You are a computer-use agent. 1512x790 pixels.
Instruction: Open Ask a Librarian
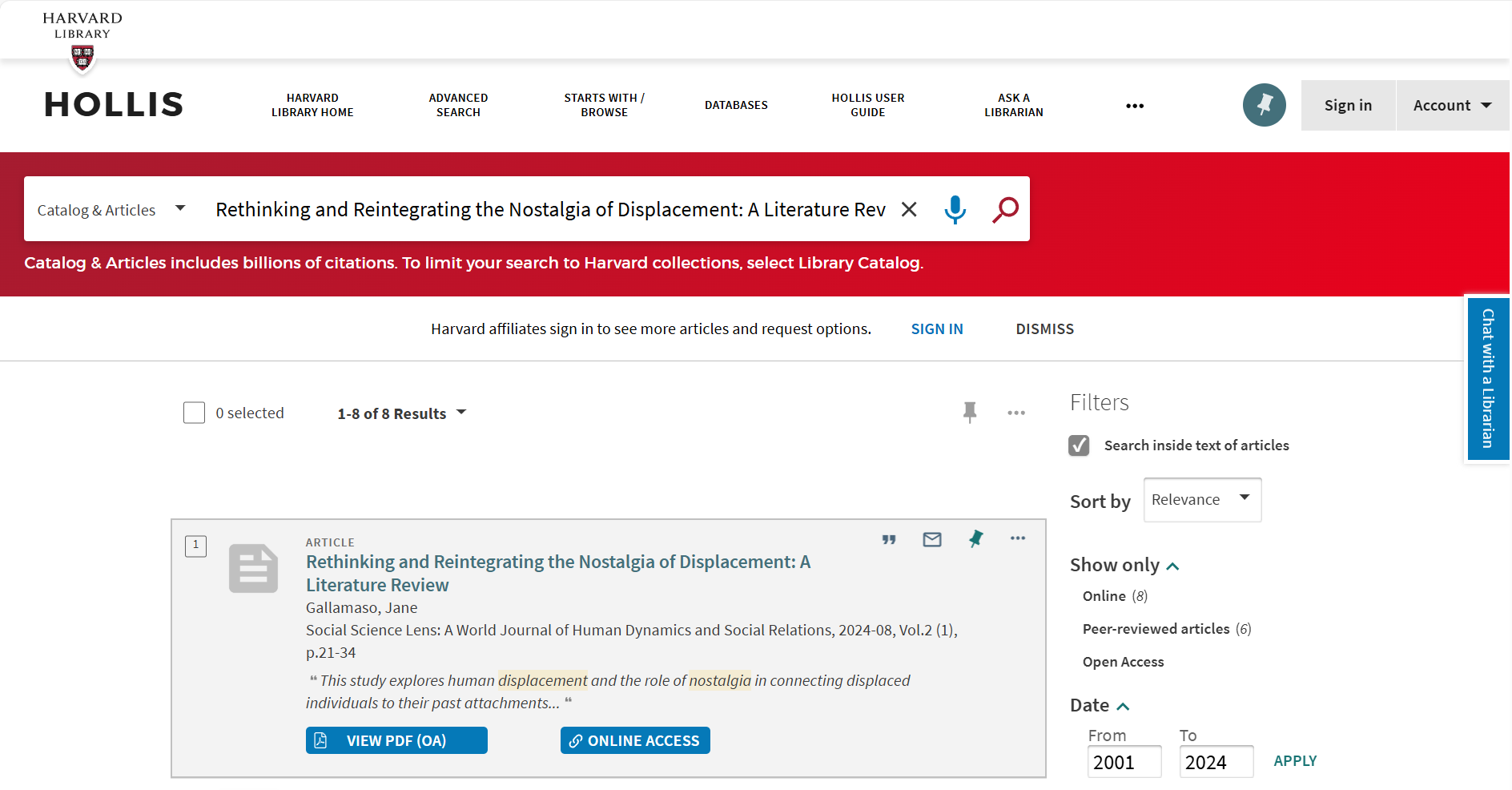point(1014,105)
